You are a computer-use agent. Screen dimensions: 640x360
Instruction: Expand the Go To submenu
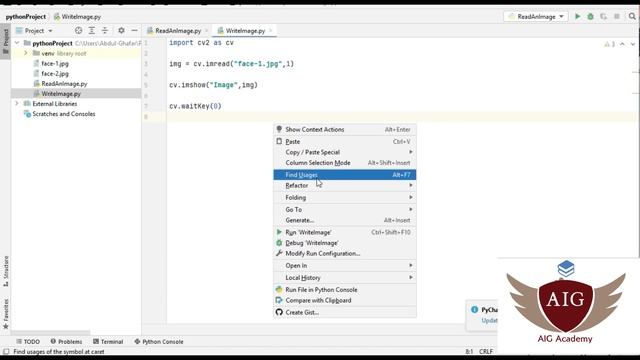click(345, 209)
